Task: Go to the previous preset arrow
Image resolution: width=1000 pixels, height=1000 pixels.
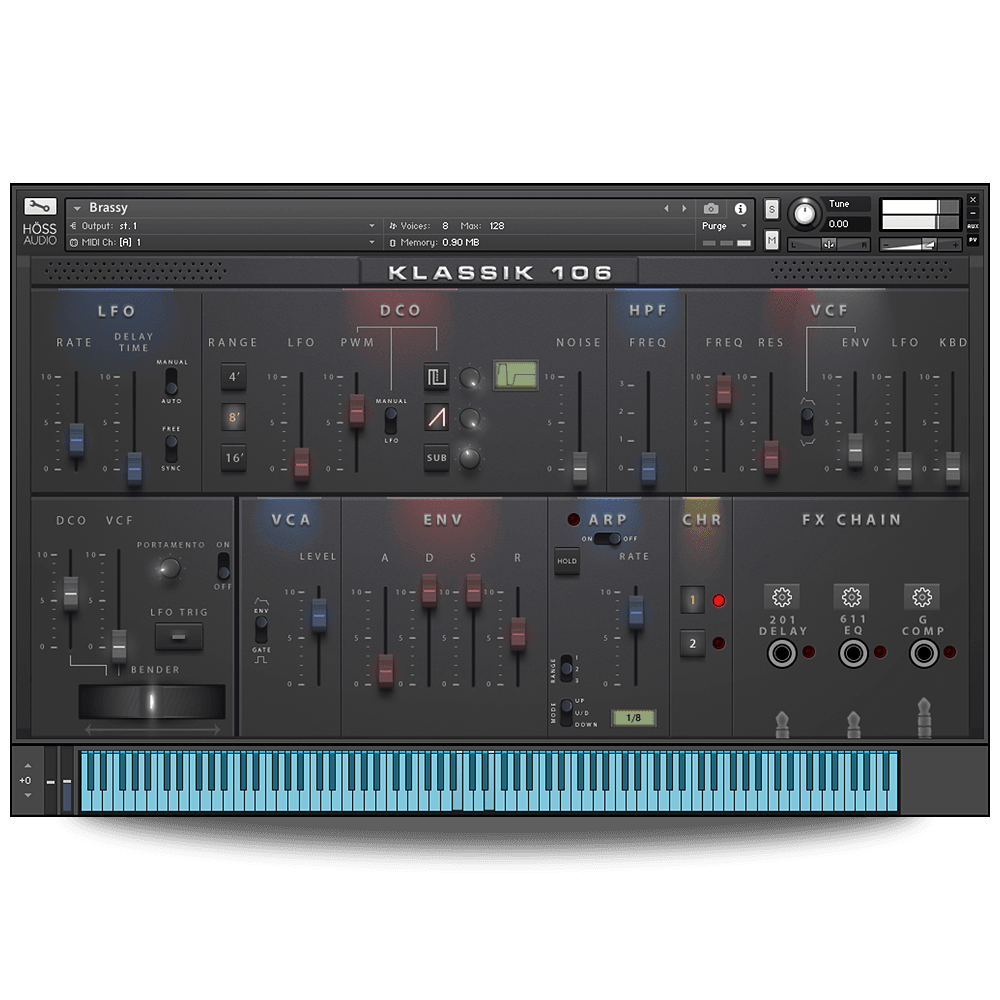Action: coord(666,209)
